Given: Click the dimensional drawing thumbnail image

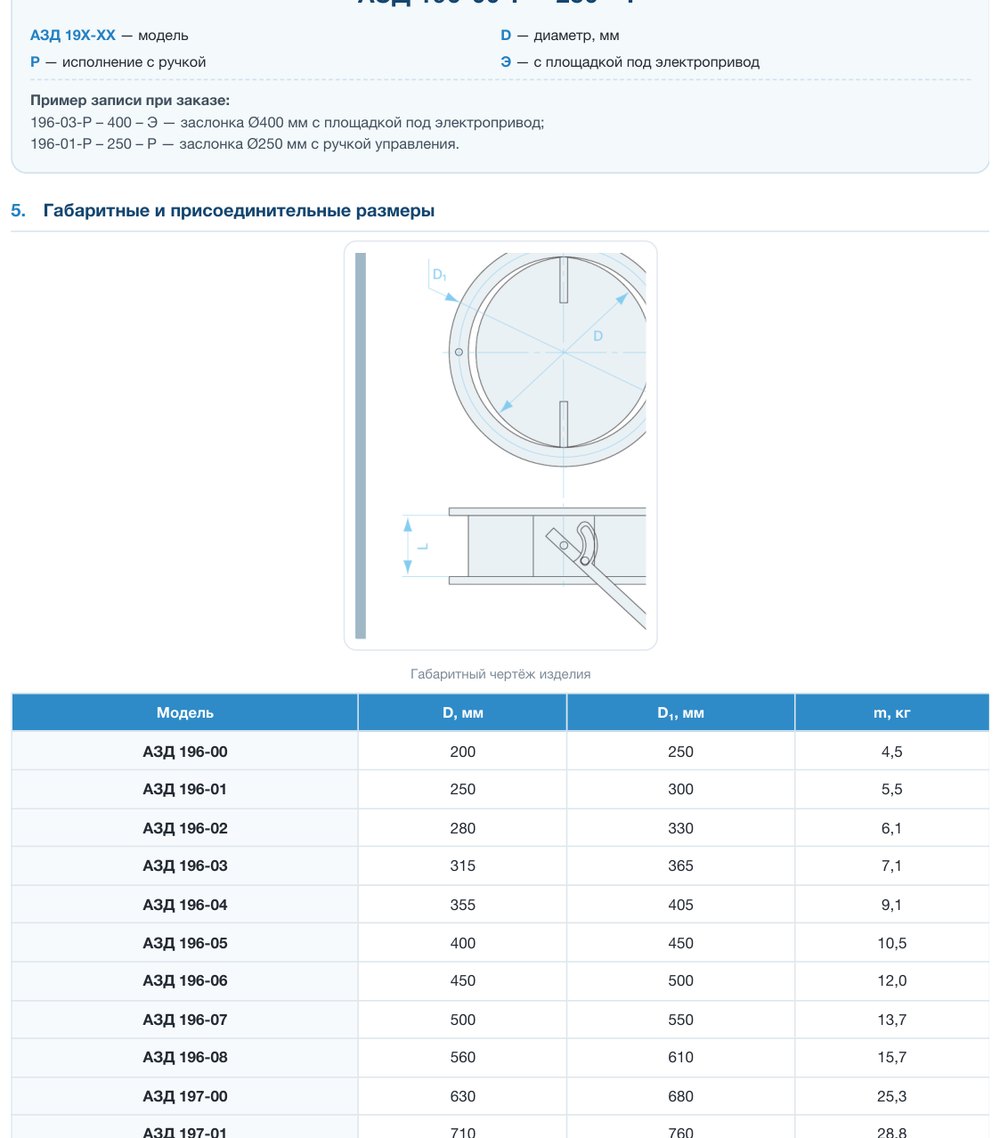Looking at the screenshot, I should click(500, 446).
